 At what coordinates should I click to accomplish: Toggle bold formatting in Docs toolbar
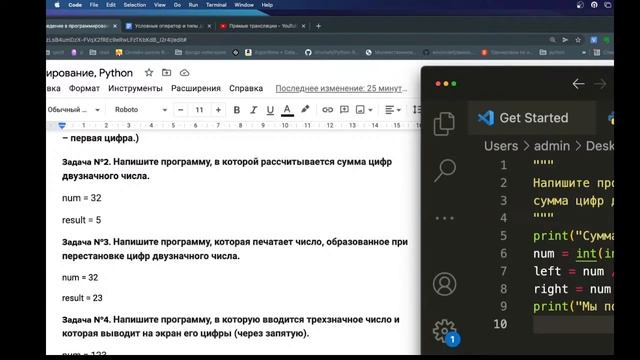(236, 110)
